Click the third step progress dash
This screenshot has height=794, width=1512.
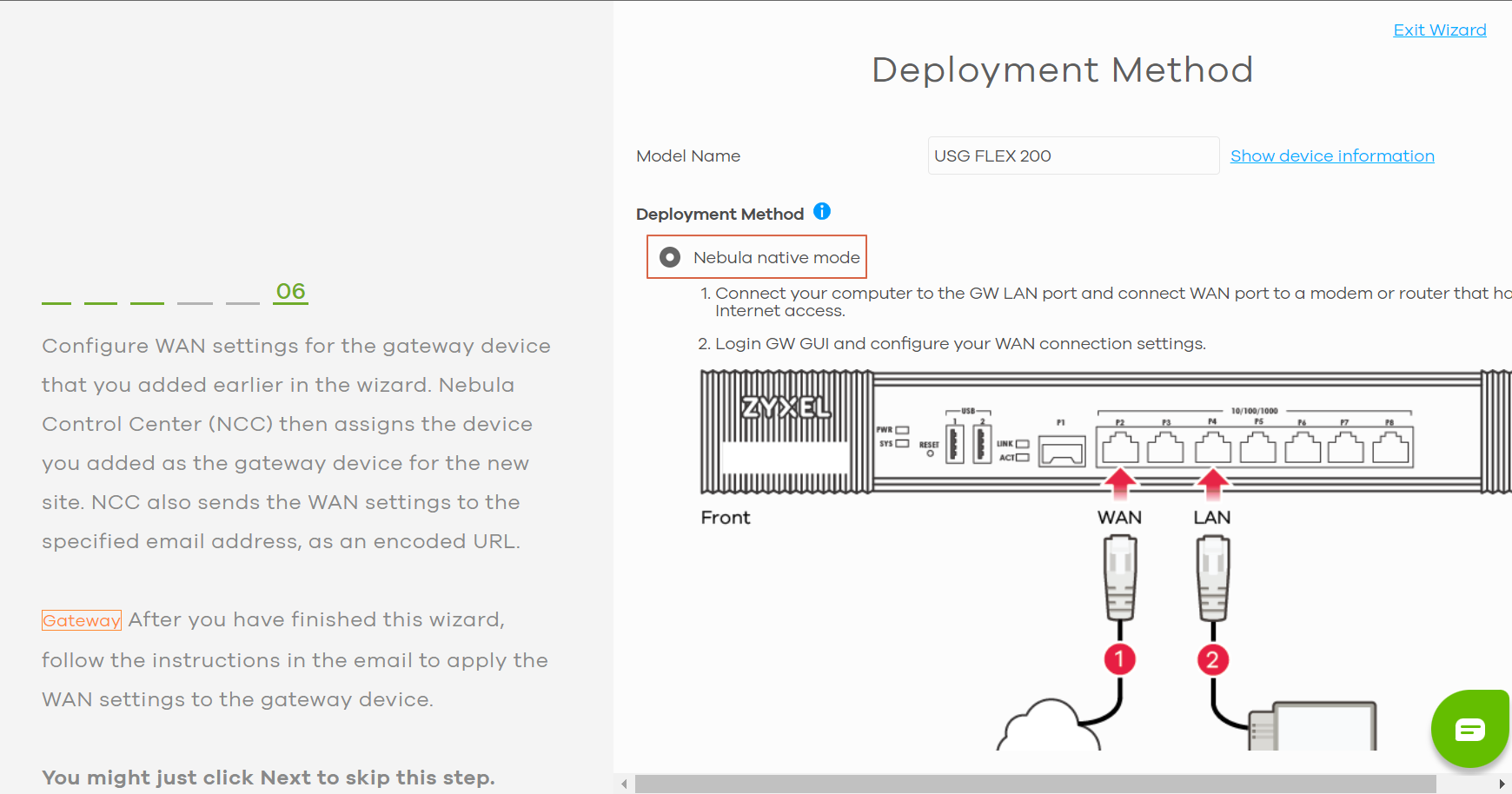[x=147, y=303]
